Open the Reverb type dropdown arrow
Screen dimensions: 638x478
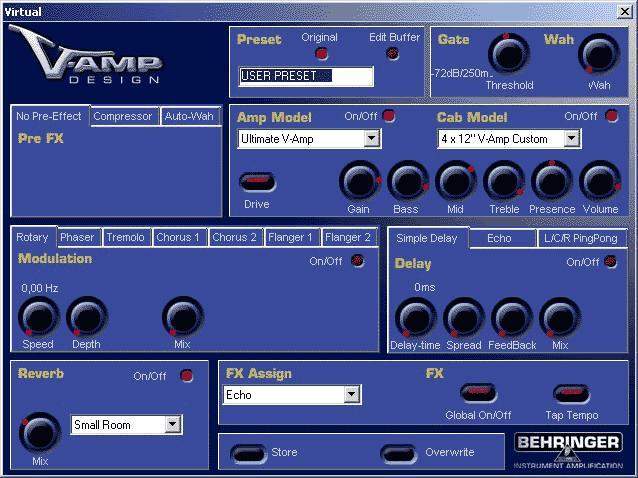click(x=173, y=425)
